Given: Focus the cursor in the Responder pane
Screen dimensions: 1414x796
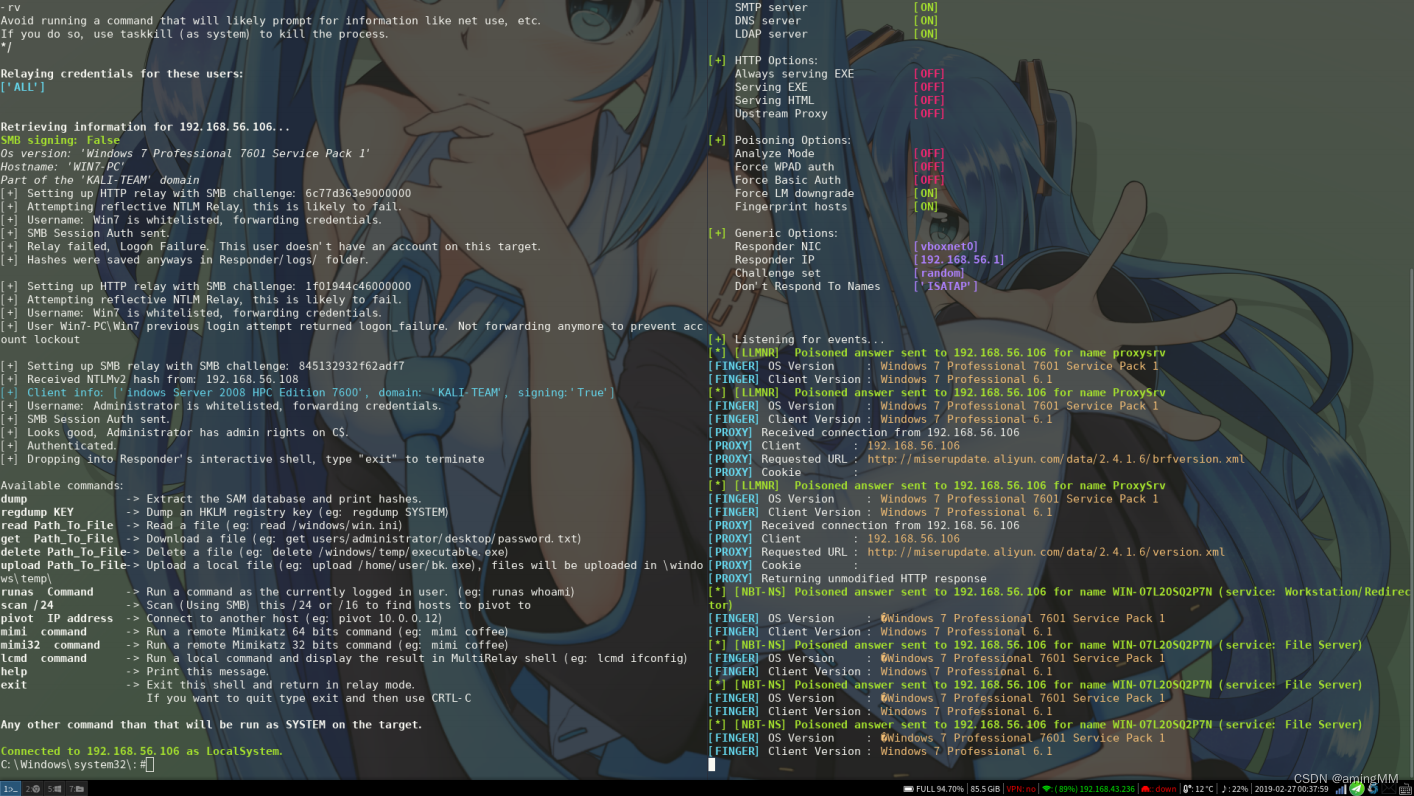Looking at the screenshot, I should [712, 764].
